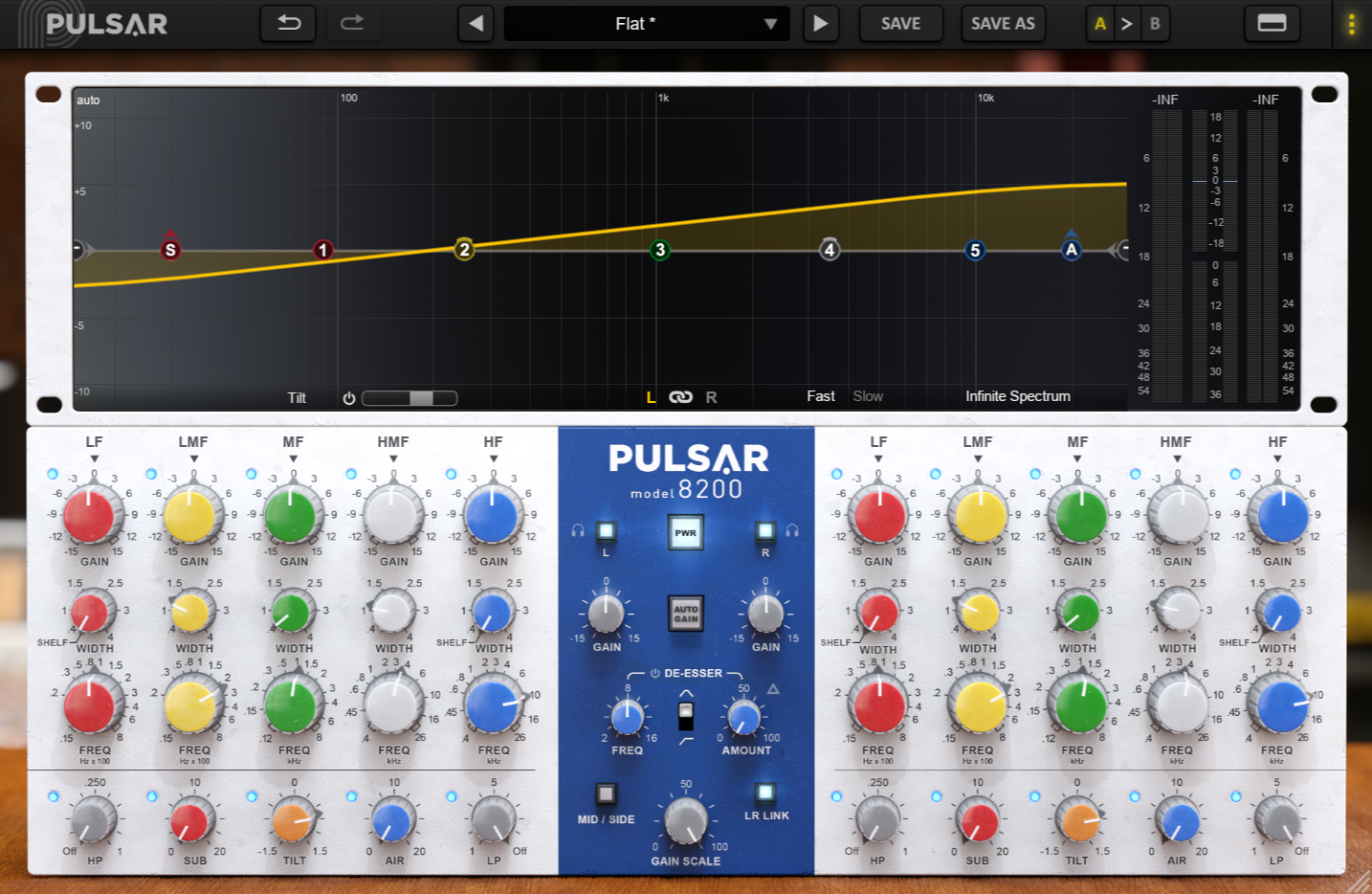Select the R channel in the graph

(x=711, y=397)
